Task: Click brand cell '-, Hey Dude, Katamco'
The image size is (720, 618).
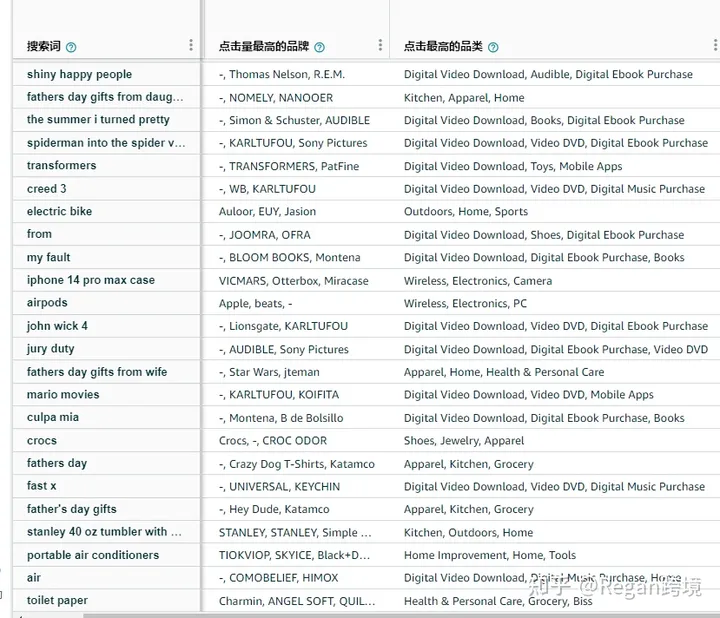Action: (x=274, y=509)
